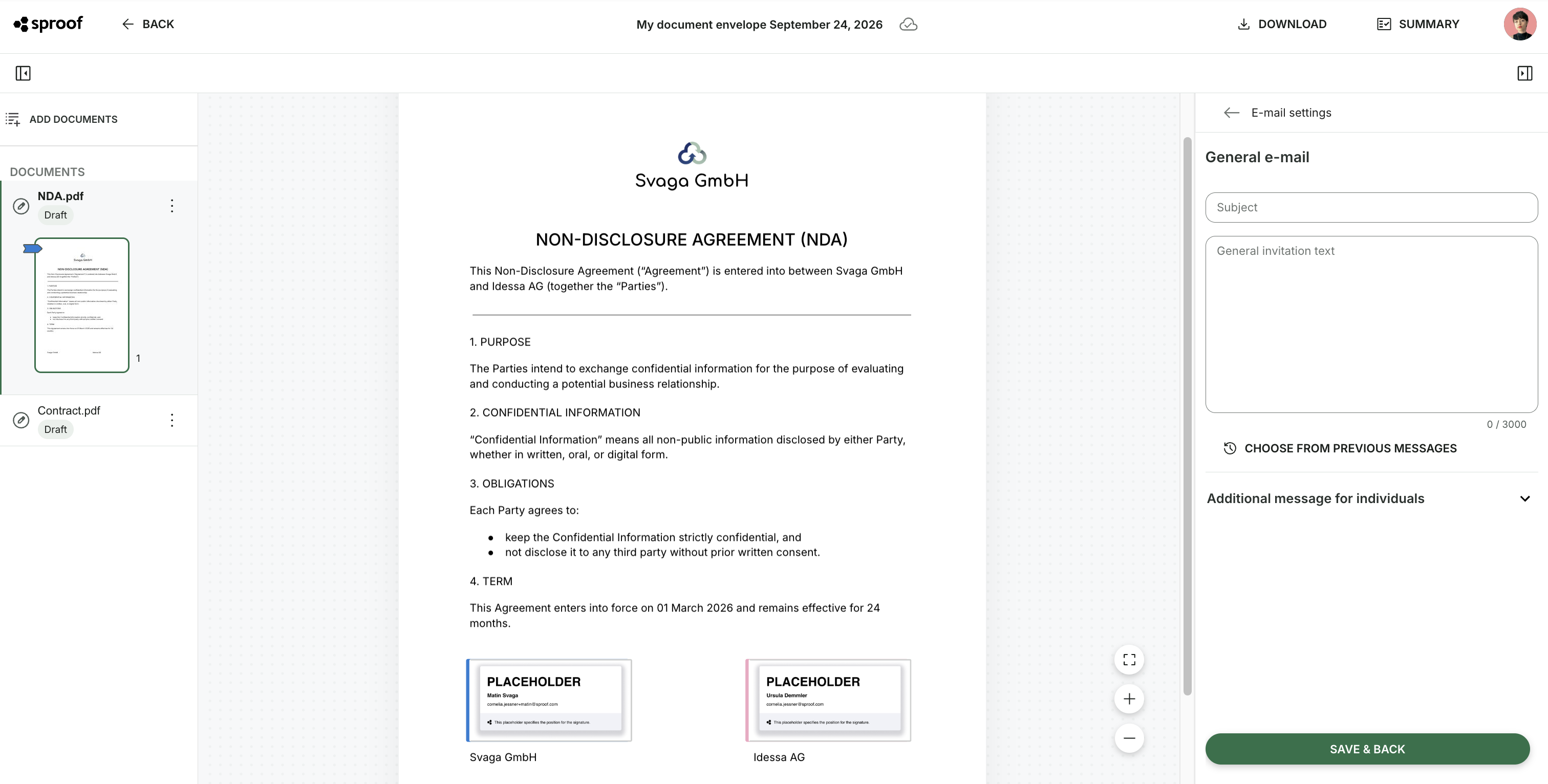Click SAVE & BACK button
This screenshot has width=1548, height=784.
[x=1367, y=749]
